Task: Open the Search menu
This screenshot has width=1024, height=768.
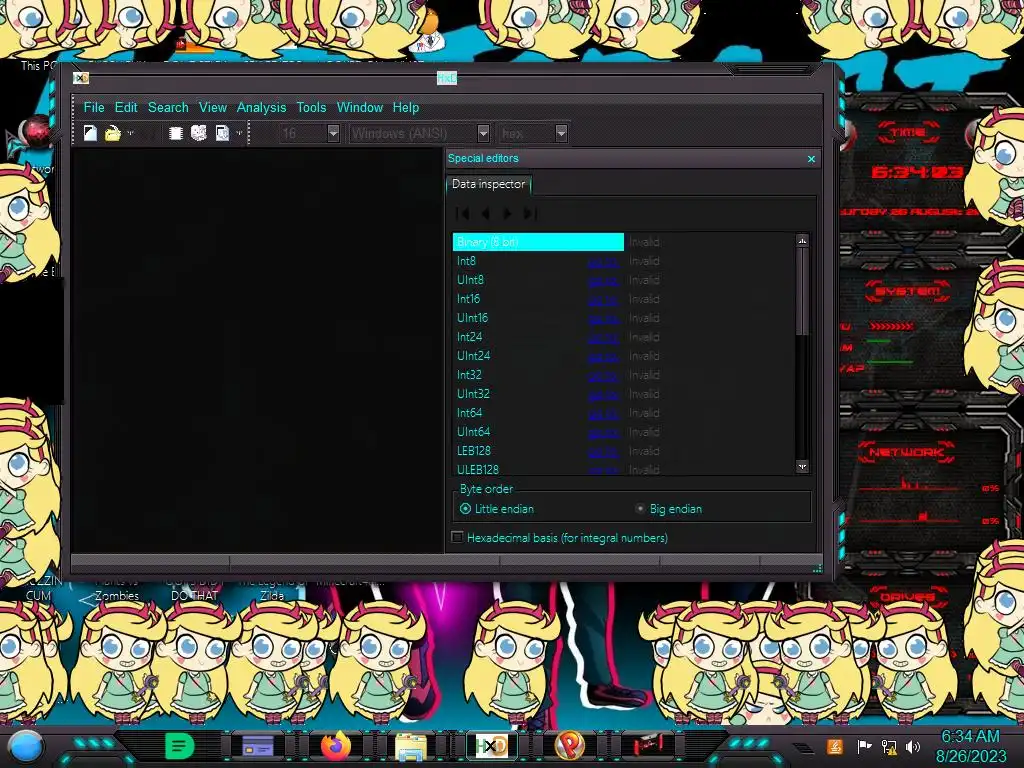Action: point(168,108)
